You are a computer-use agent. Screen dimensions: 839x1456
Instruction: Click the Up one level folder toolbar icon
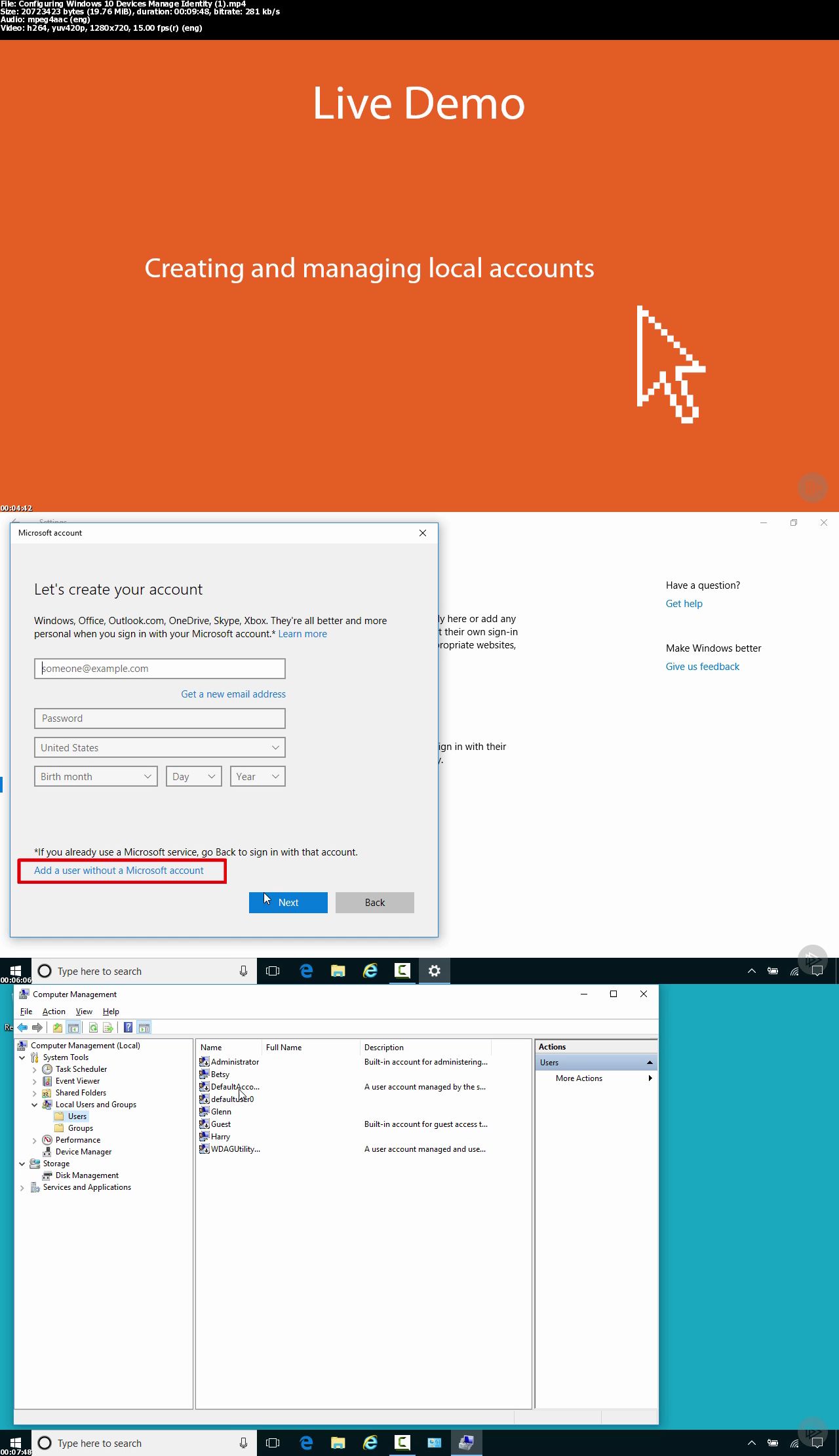coord(58,1027)
